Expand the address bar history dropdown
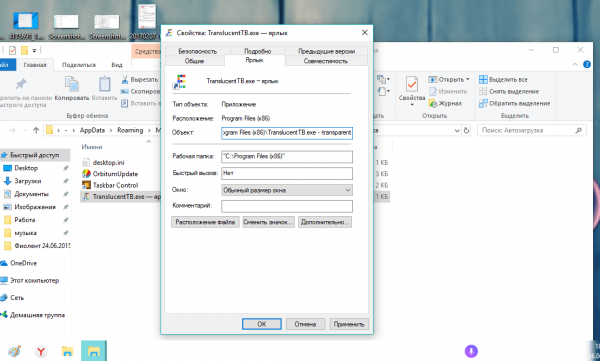Viewport: 600px width, 361px height. pyautogui.click(x=457, y=130)
